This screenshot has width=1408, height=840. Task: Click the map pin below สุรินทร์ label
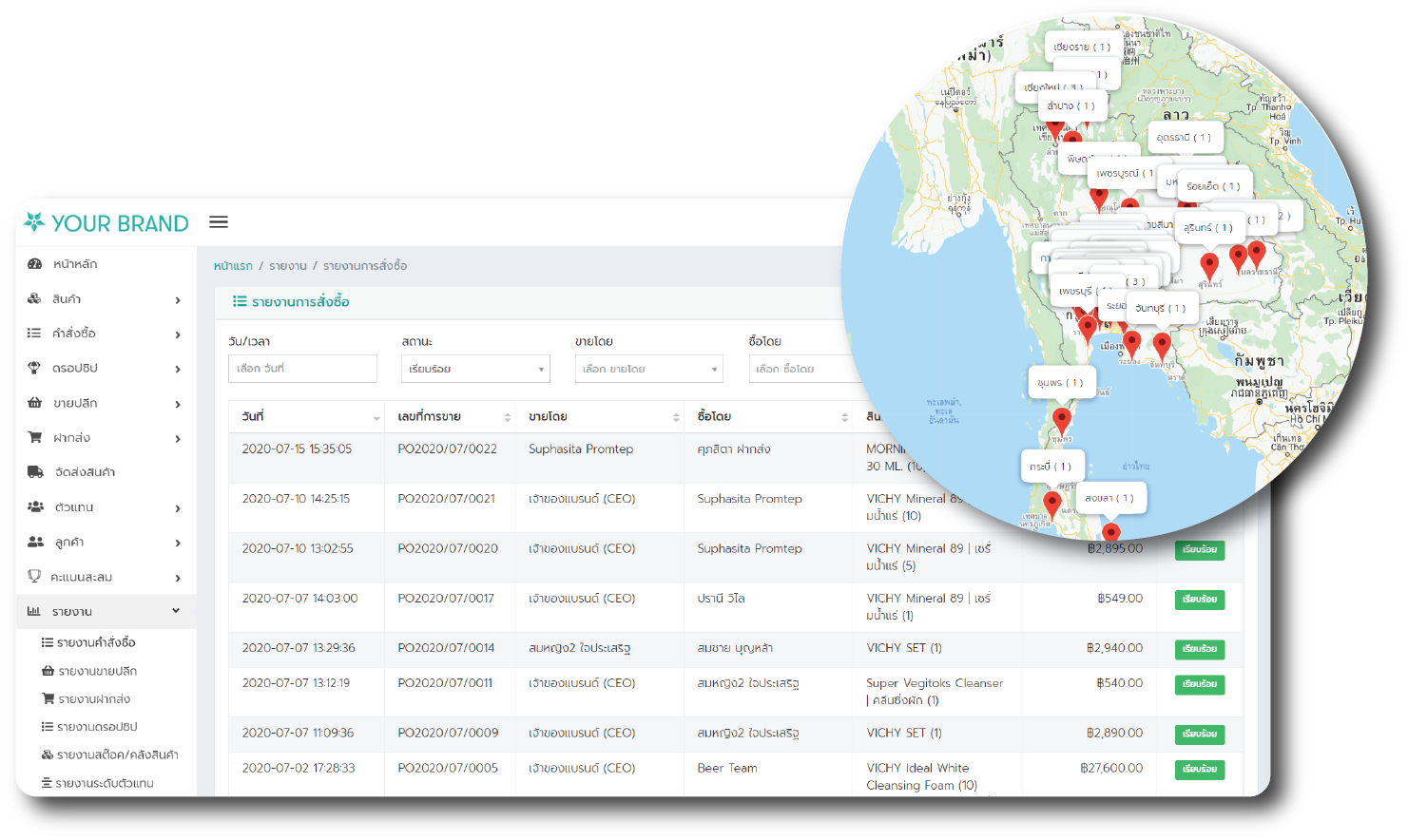point(1209,266)
